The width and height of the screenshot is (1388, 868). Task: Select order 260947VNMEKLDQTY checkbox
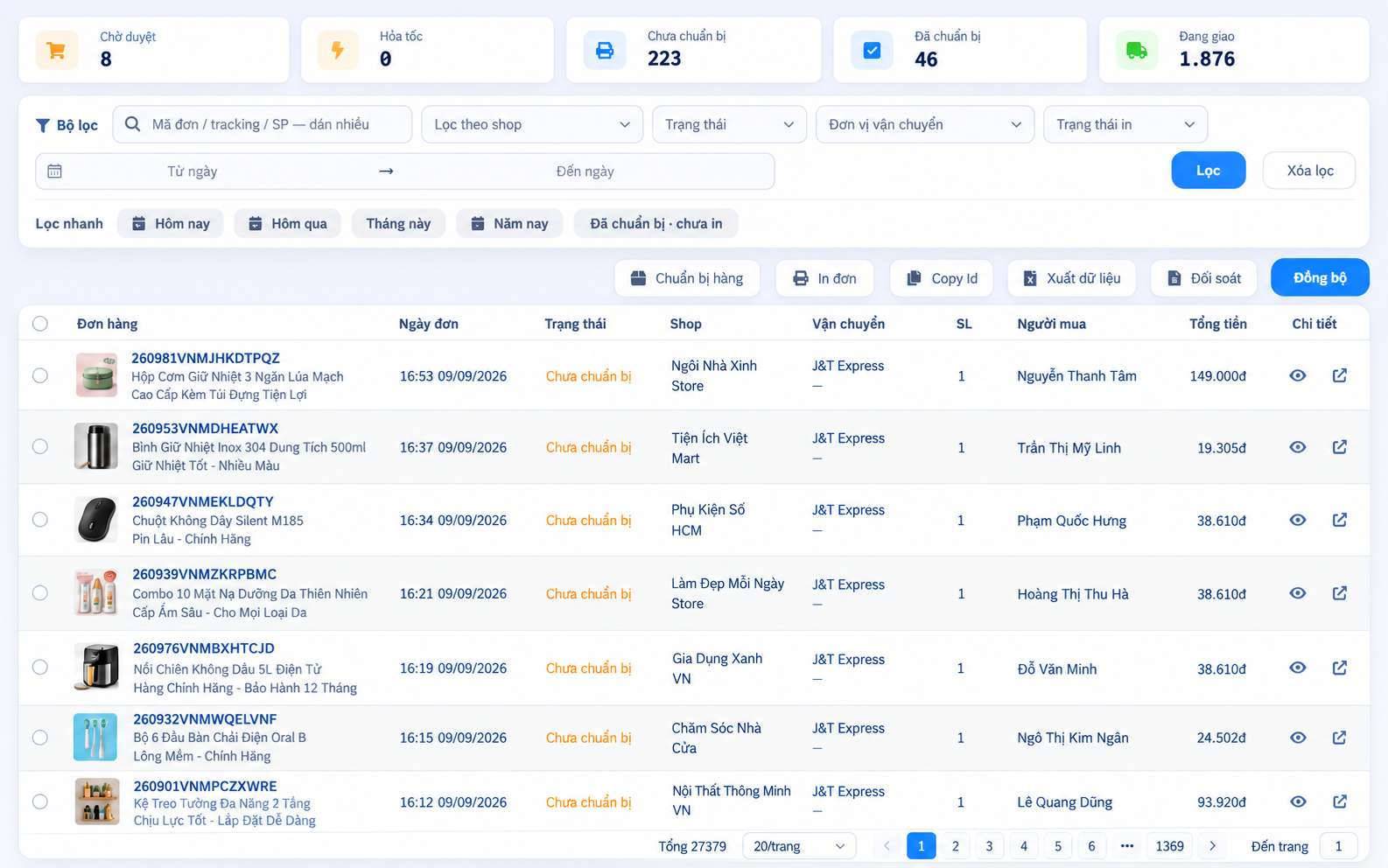click(40, 520)
